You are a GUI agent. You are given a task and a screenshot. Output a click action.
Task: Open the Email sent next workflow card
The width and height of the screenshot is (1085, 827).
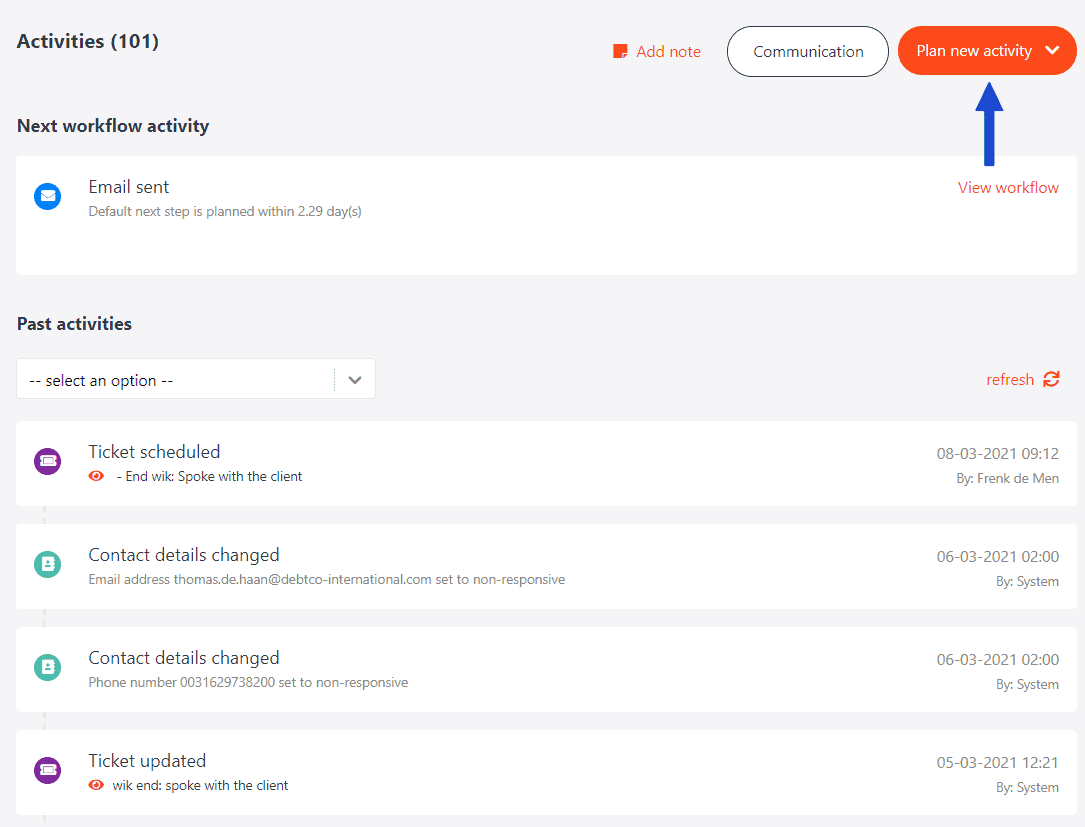click(x=546, y=215)
